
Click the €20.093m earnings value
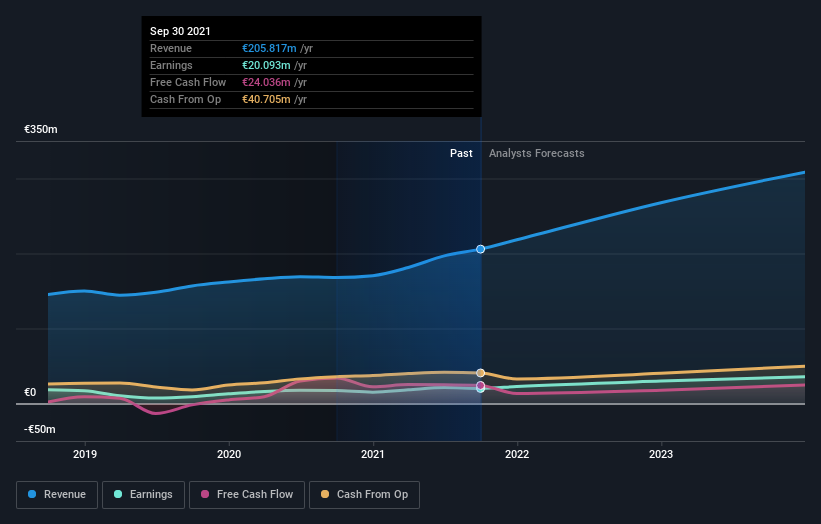(x=266, y=65)
